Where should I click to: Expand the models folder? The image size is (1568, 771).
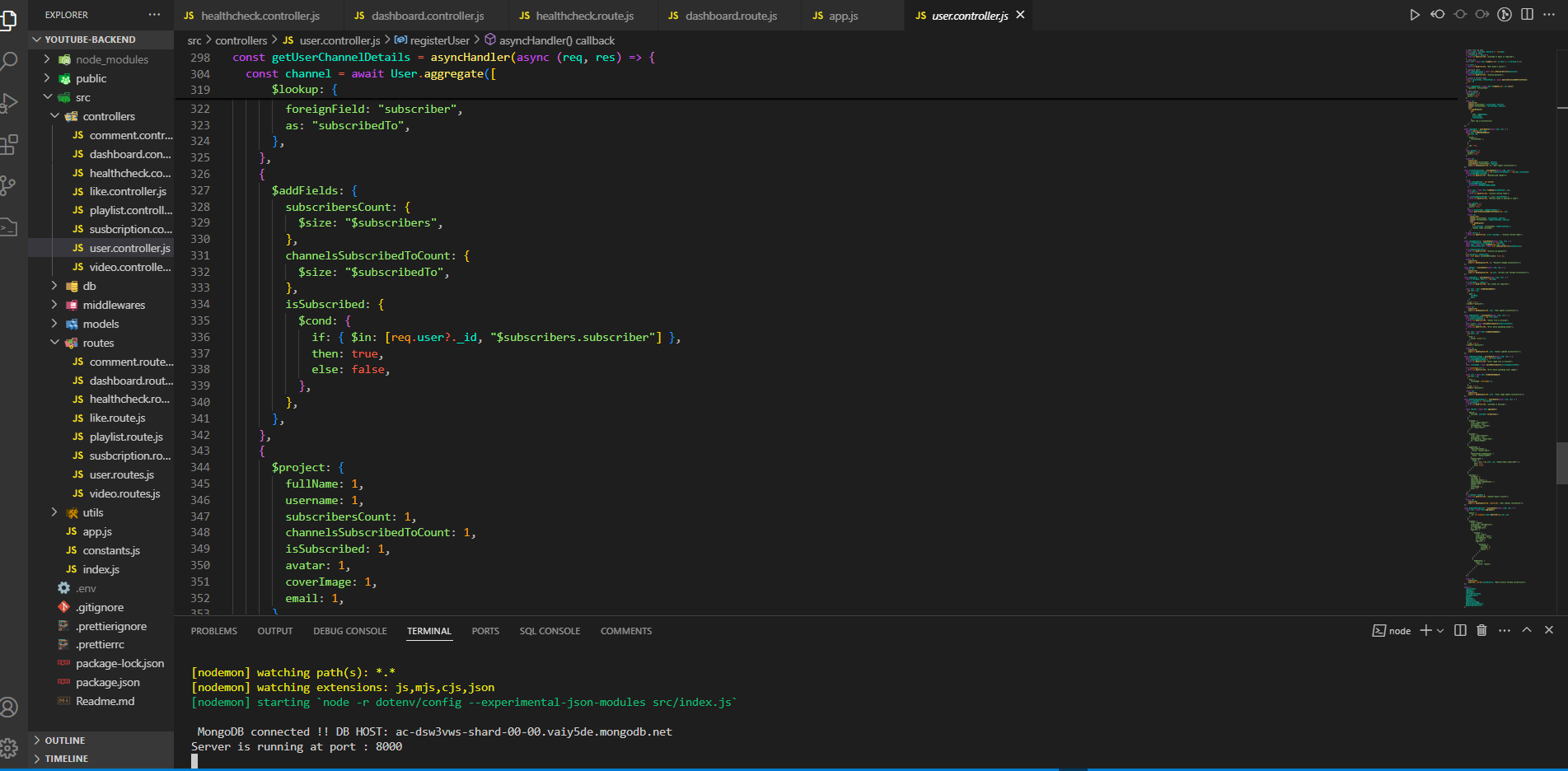(x=101, y=324)
